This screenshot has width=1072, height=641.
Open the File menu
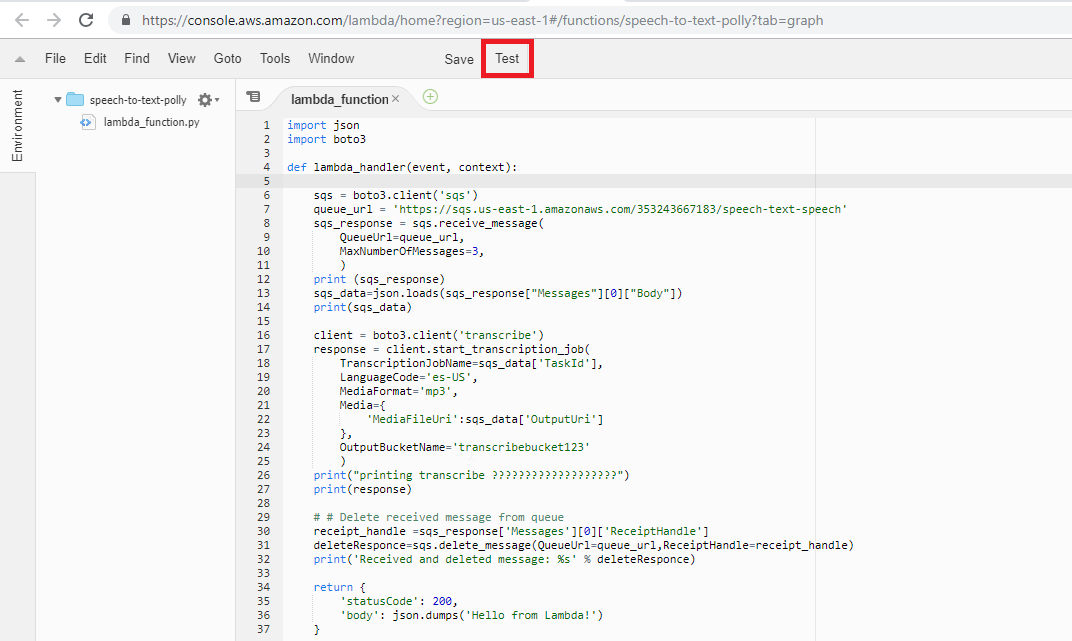[x=55, y=59]
